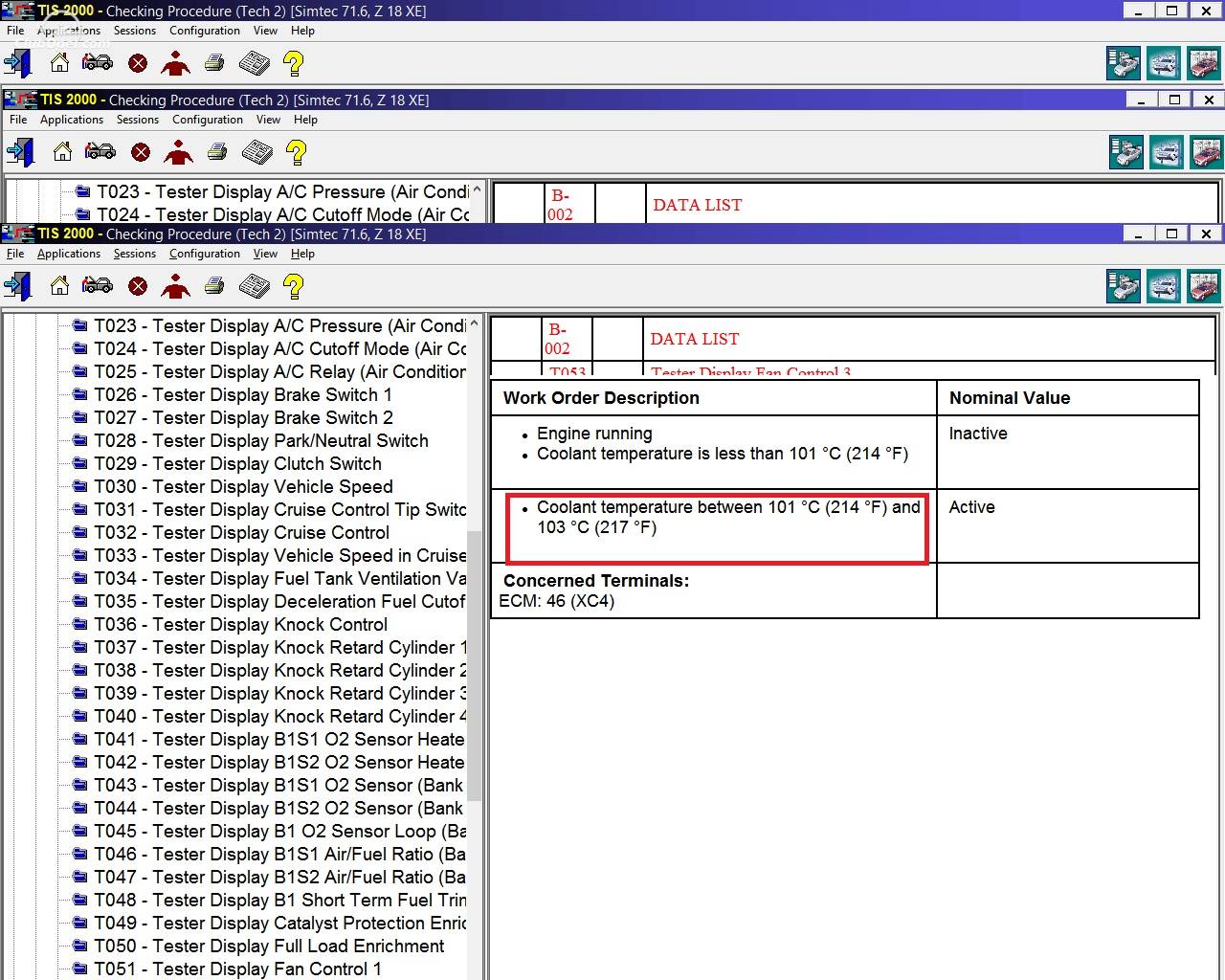The height and width of the screenshot is (980, 1225).
Task: Open the B-002 link in middle window
Action: [561, 205]
